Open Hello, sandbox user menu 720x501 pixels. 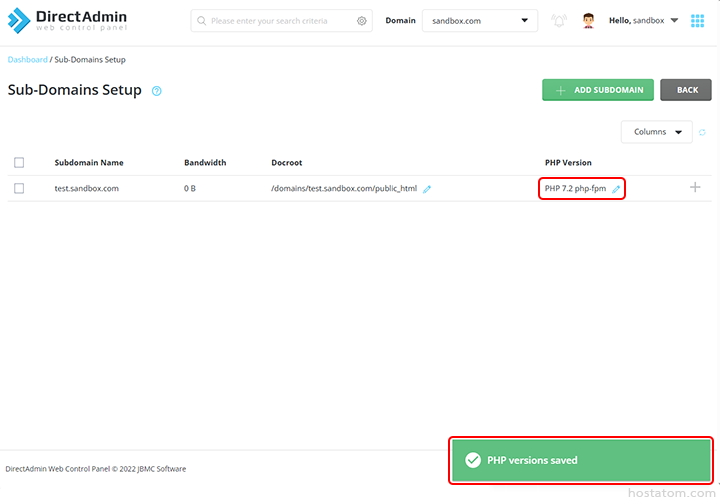click(644, 21)
